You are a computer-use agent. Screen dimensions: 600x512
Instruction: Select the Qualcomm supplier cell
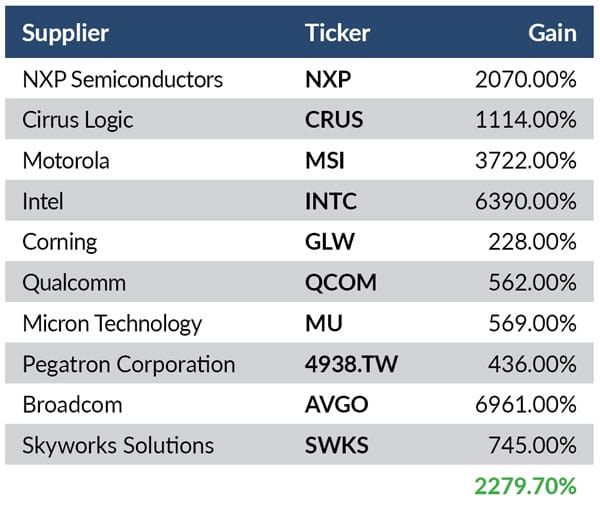click(72, 283)
